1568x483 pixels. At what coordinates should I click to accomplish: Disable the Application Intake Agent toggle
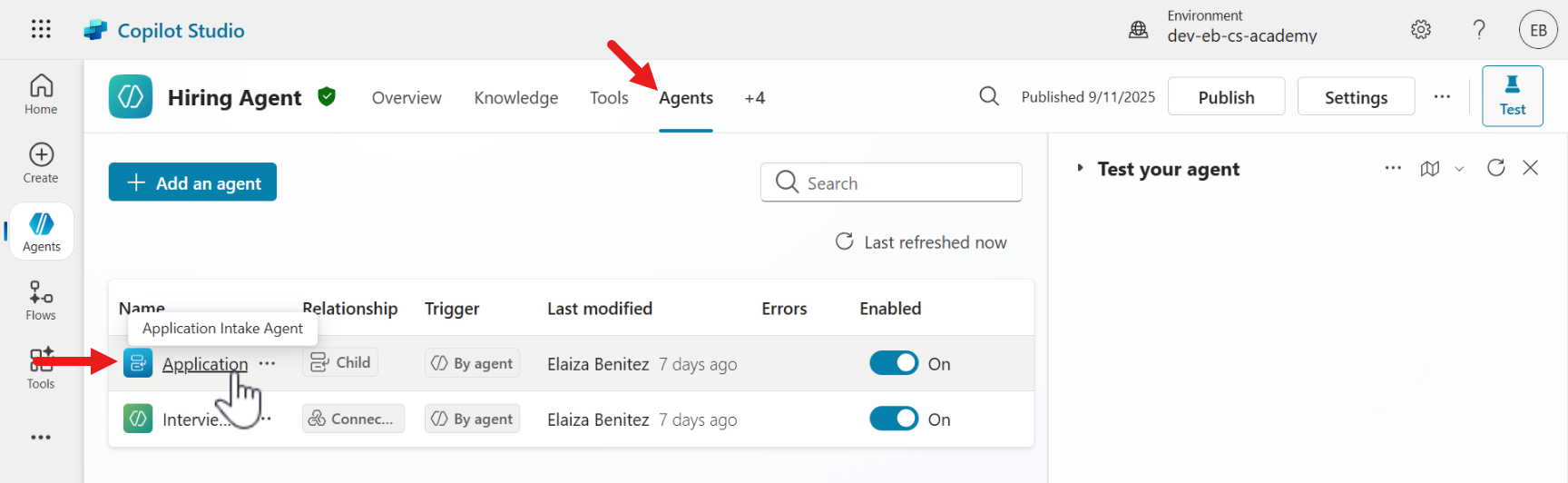click(x=894, y=363)
